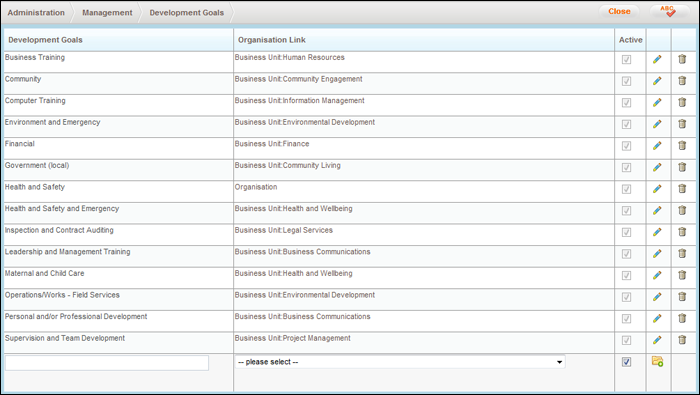This screenshot has width=700, height=395.
Task: Click the new development goal text field
Action: coord(107,363)
